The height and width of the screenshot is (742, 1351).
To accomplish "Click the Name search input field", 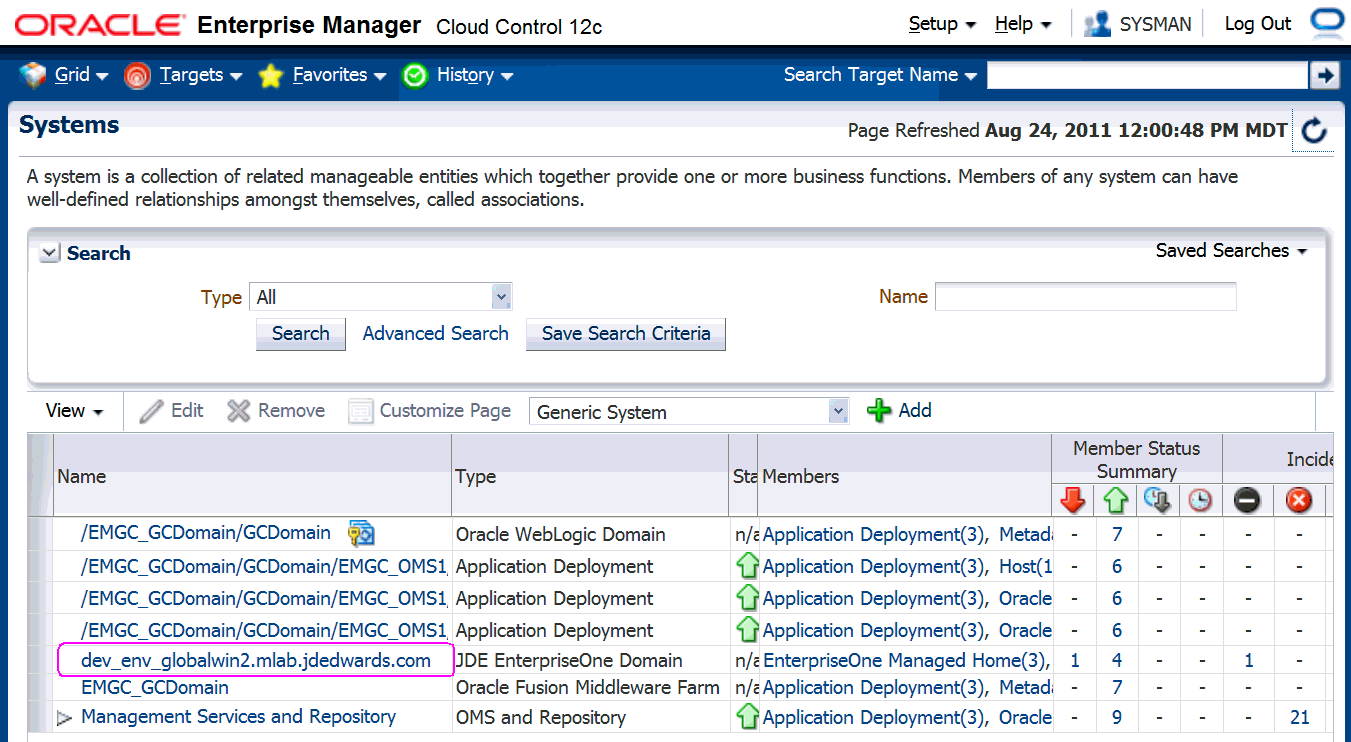I will (1085, 297).
